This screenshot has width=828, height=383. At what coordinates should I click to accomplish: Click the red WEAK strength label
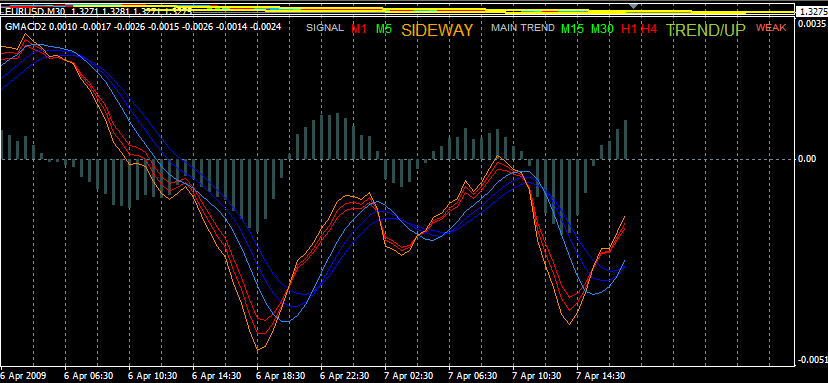pyautogui.click(x=771, y=28)
